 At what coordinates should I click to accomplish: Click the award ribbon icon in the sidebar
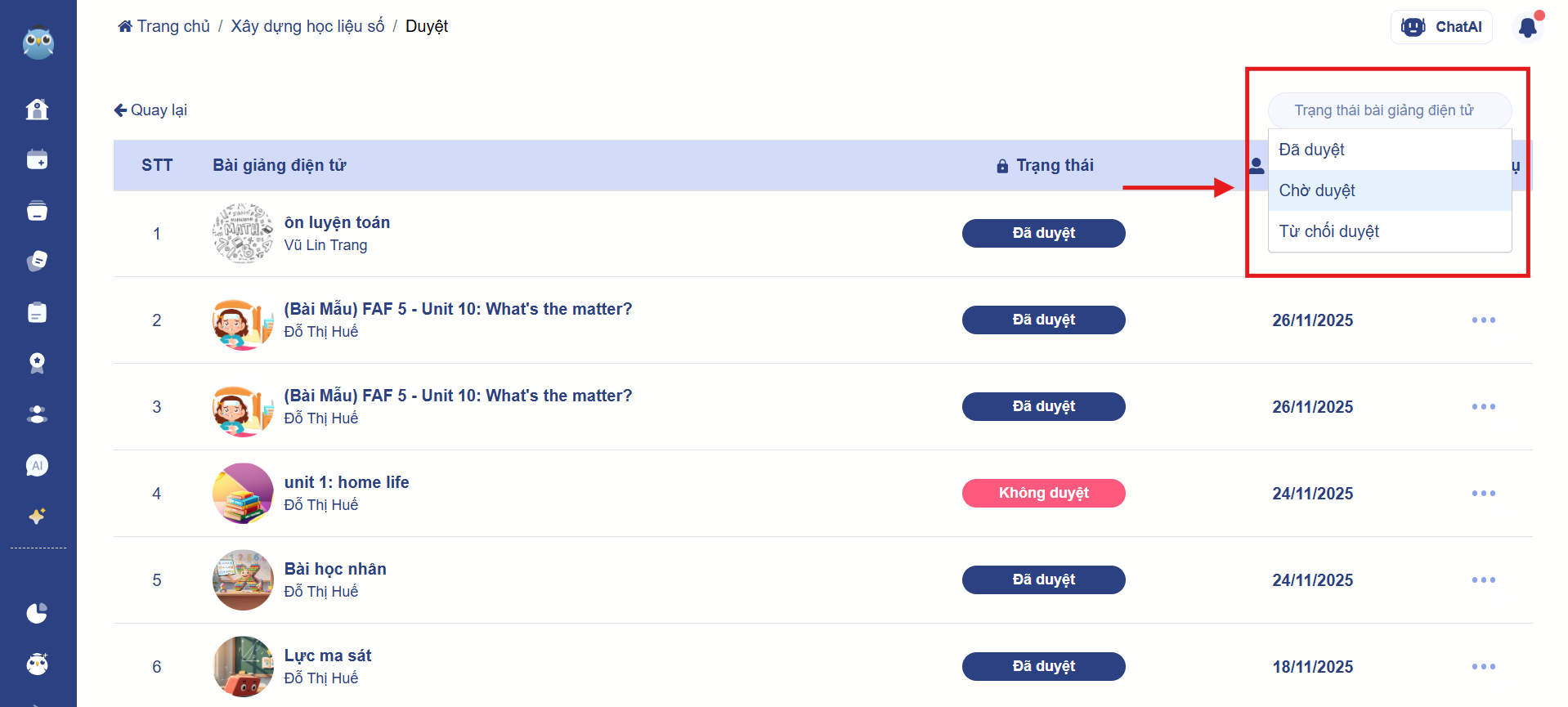click(x=37, y=363)
